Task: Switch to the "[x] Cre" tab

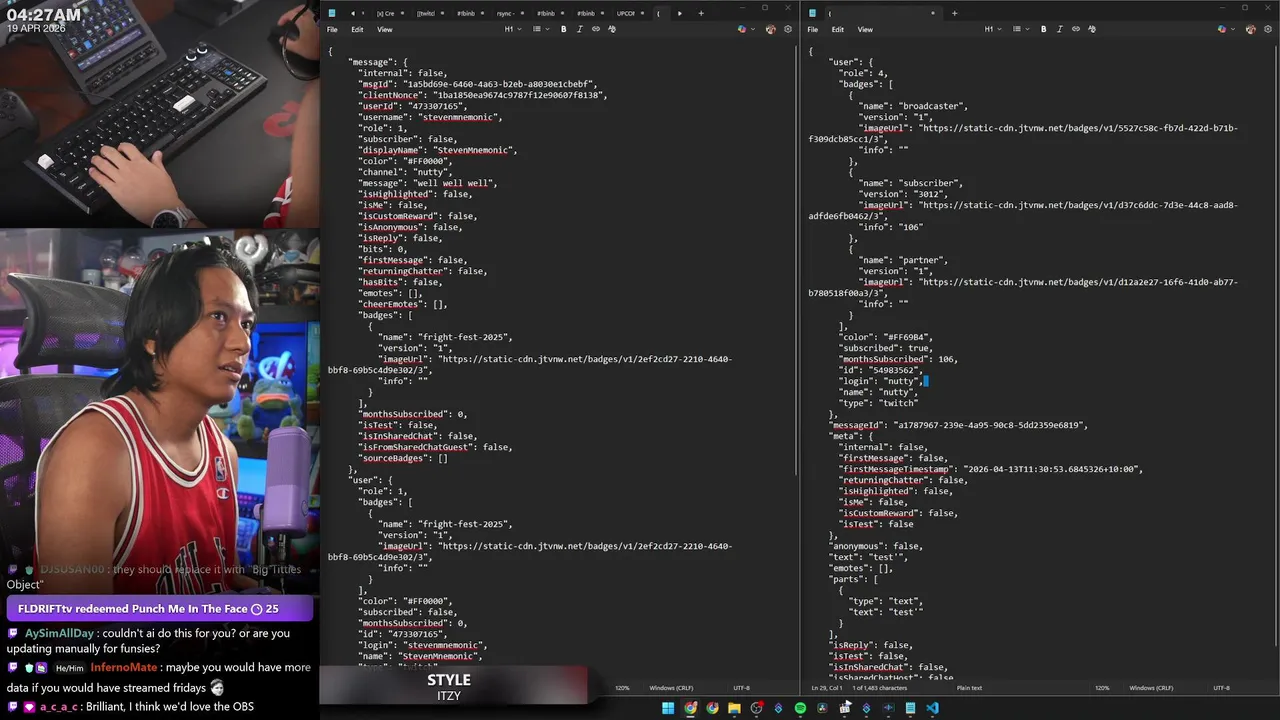Action: [x=385, y=13]
